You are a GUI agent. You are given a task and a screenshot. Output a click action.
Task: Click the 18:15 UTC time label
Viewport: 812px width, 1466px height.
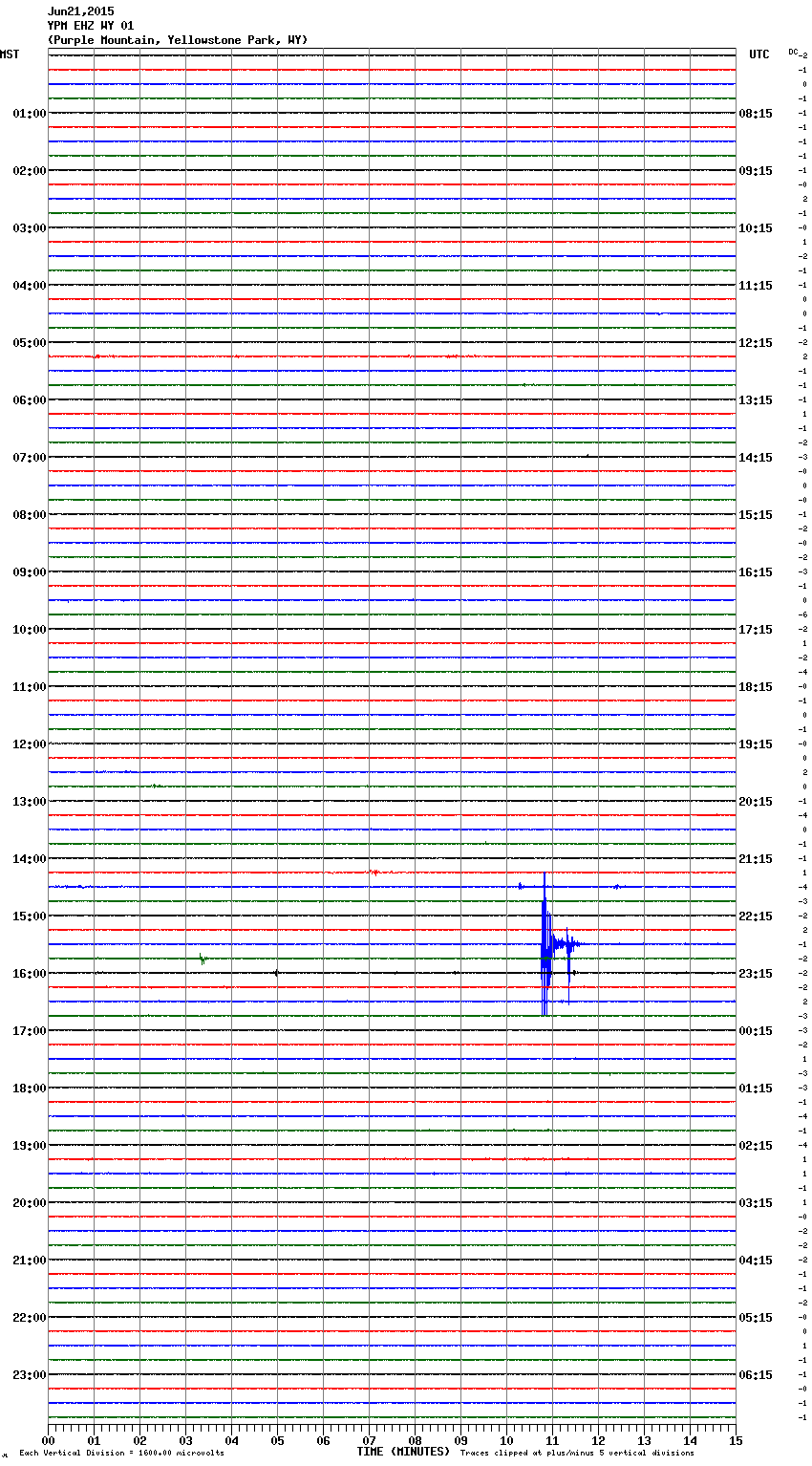pos(756,687)
